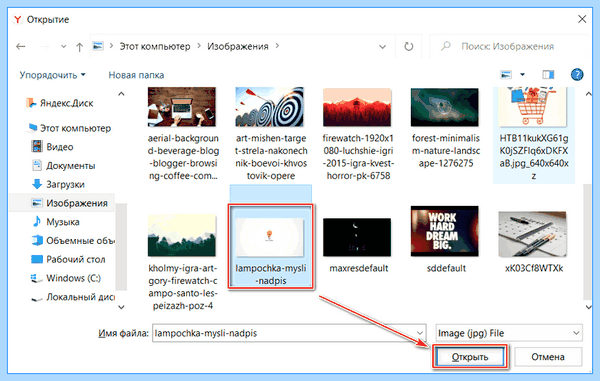Click the Видео film strip icon

click(37, 147)
